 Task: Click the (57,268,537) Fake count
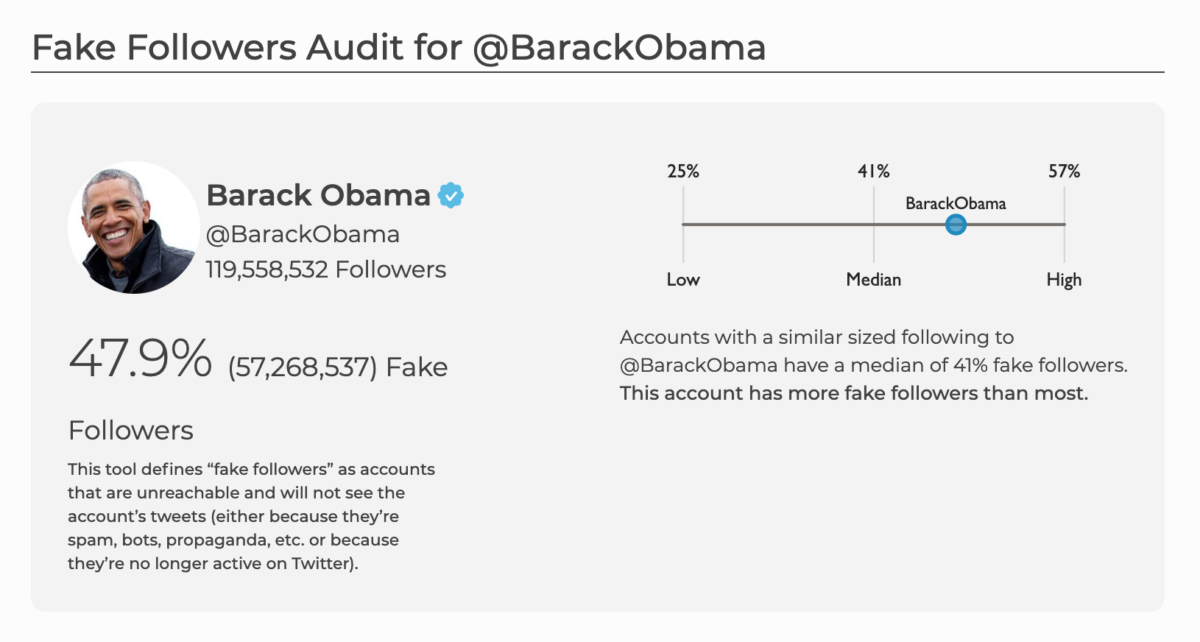338,367
